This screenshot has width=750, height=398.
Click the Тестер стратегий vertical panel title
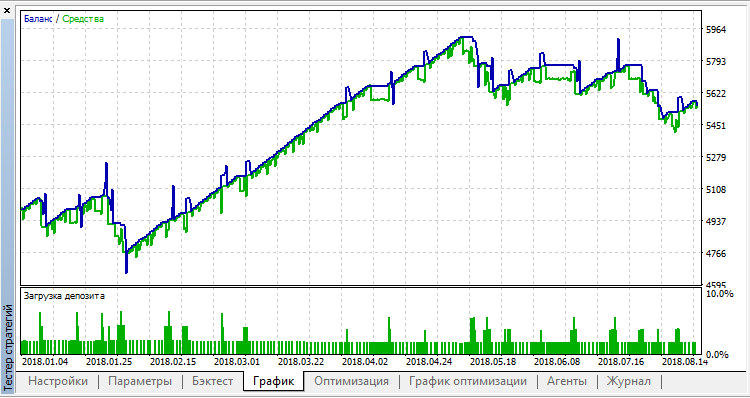point(8,347)
